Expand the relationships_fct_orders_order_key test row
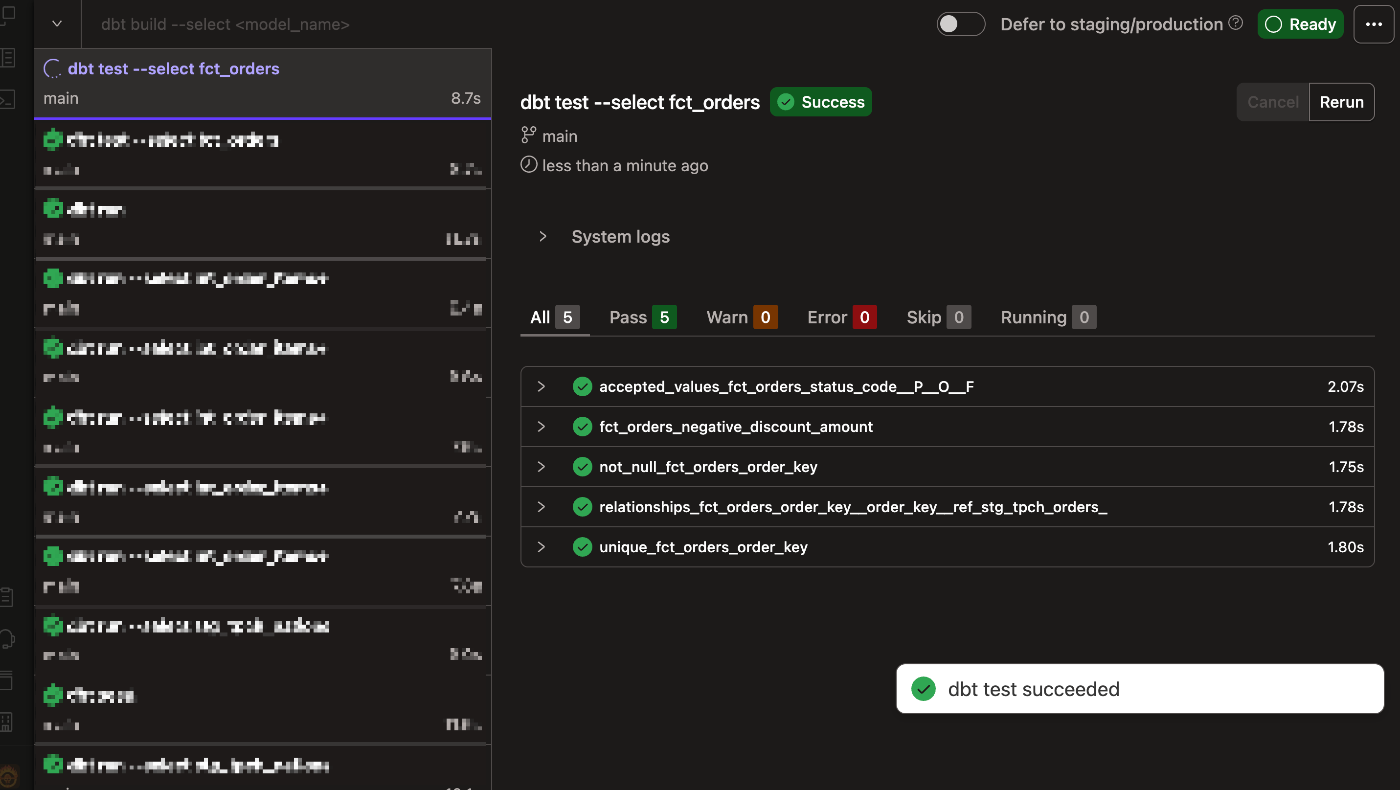Viewport: 1400px width, 790px height. (x=541, y=507)
